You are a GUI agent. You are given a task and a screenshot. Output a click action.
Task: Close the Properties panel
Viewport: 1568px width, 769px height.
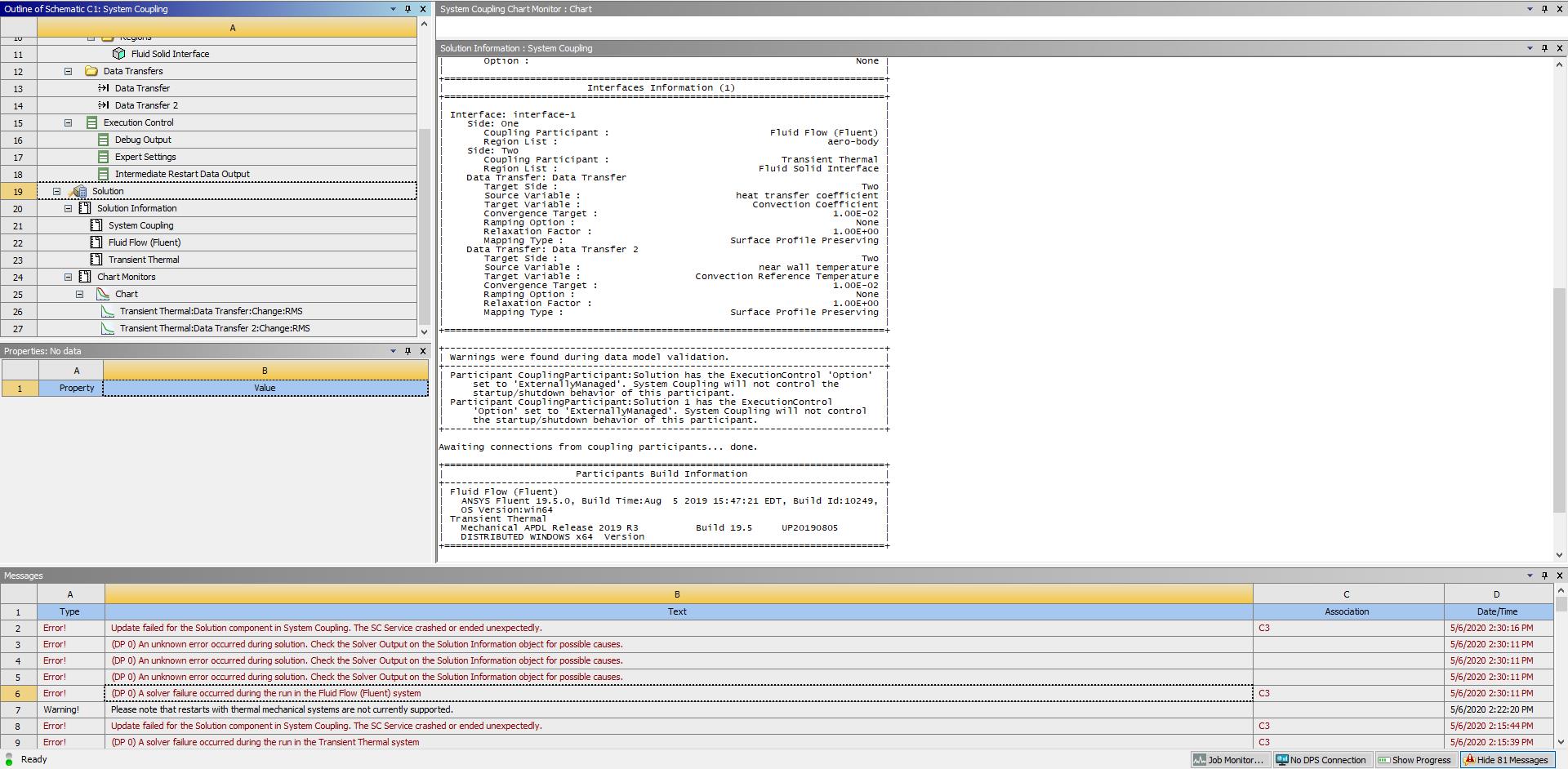point(422,351)
